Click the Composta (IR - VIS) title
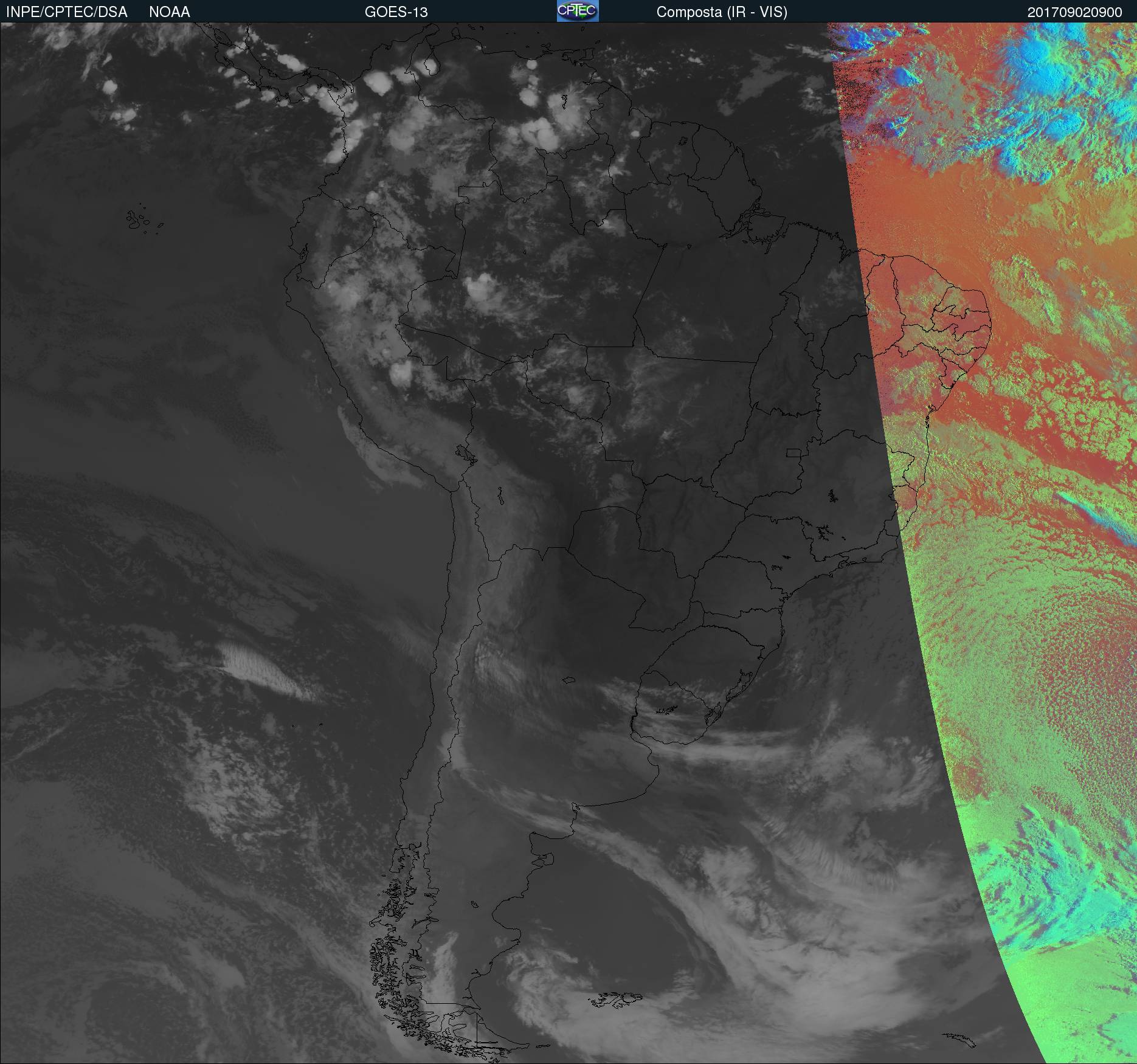This screenshot has width=1137, height=1064. 722,12
